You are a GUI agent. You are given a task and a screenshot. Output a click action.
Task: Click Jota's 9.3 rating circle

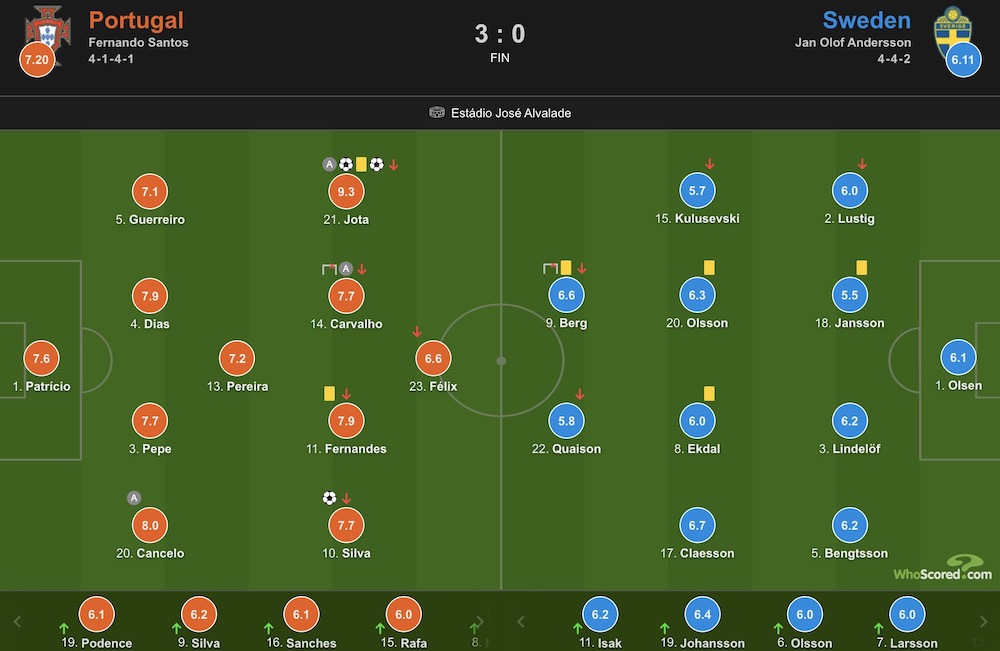click(346, 191)
